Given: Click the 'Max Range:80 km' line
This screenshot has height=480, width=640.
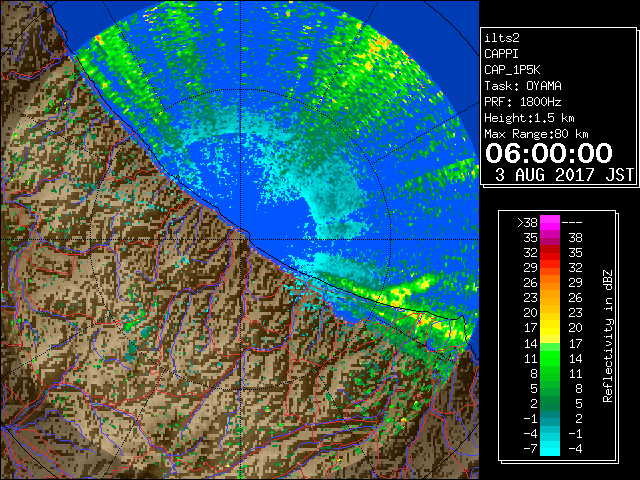Looking at the screenshot, I should [536, 134].
